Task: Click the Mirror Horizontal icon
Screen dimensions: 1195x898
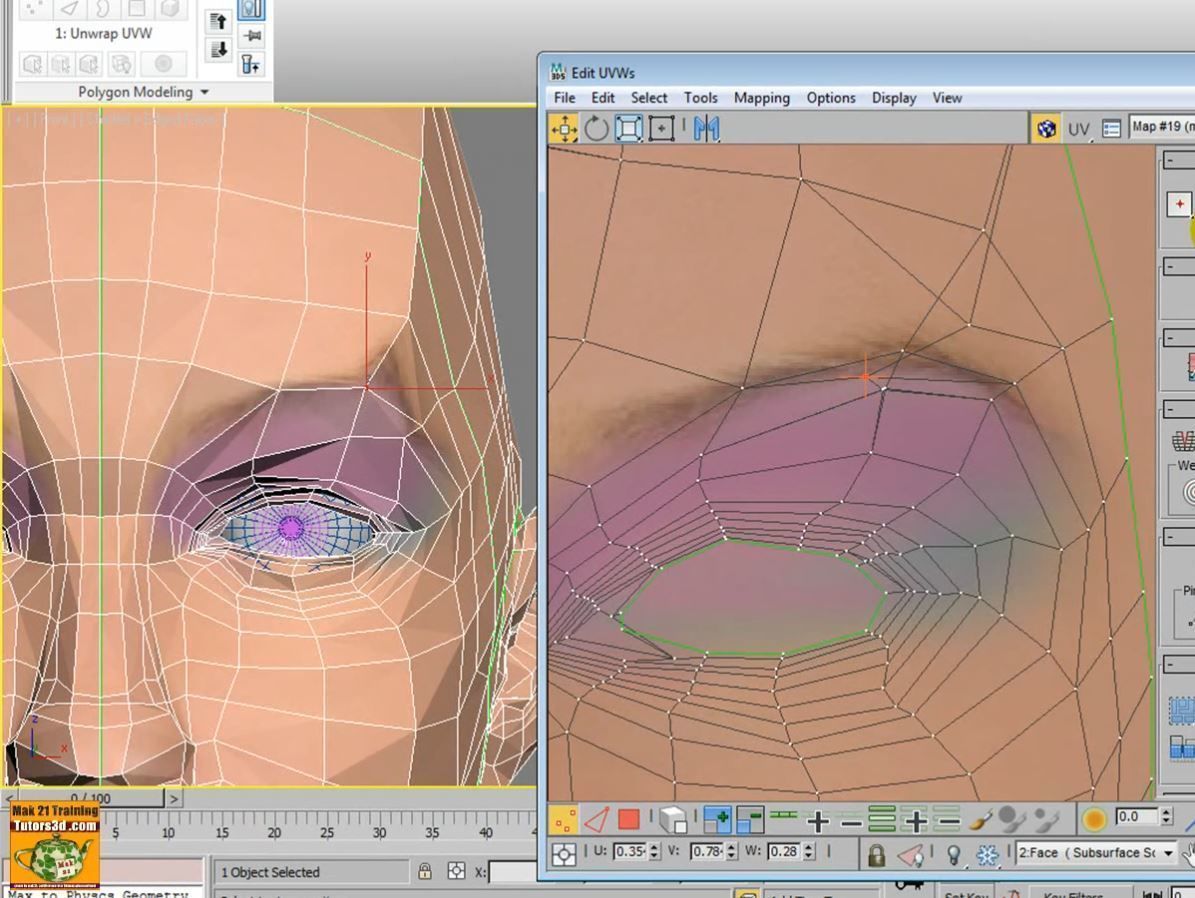Action: tap(706, 129)
